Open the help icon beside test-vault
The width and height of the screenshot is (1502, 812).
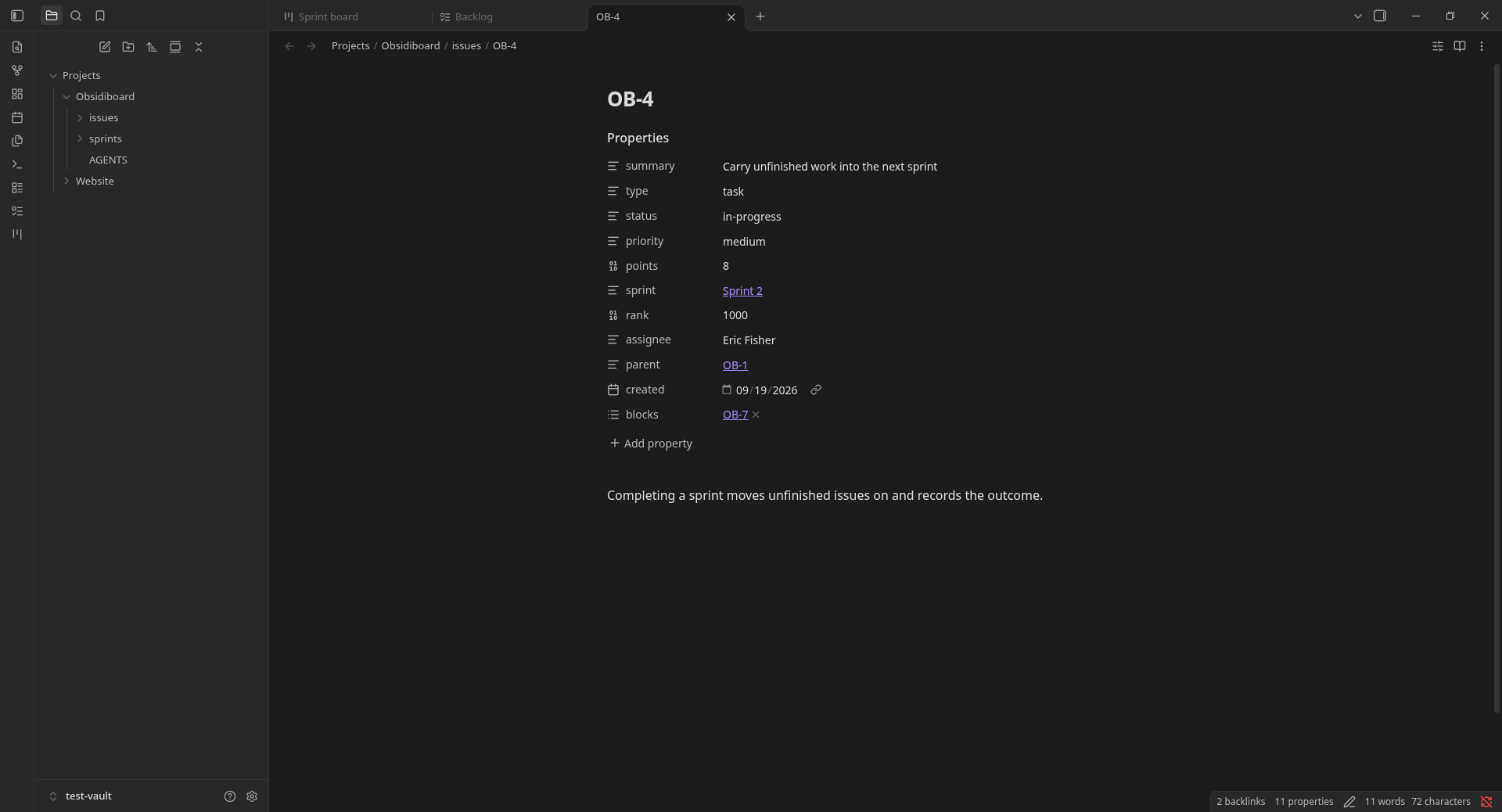pyautogui.click(x=230, y=796)
